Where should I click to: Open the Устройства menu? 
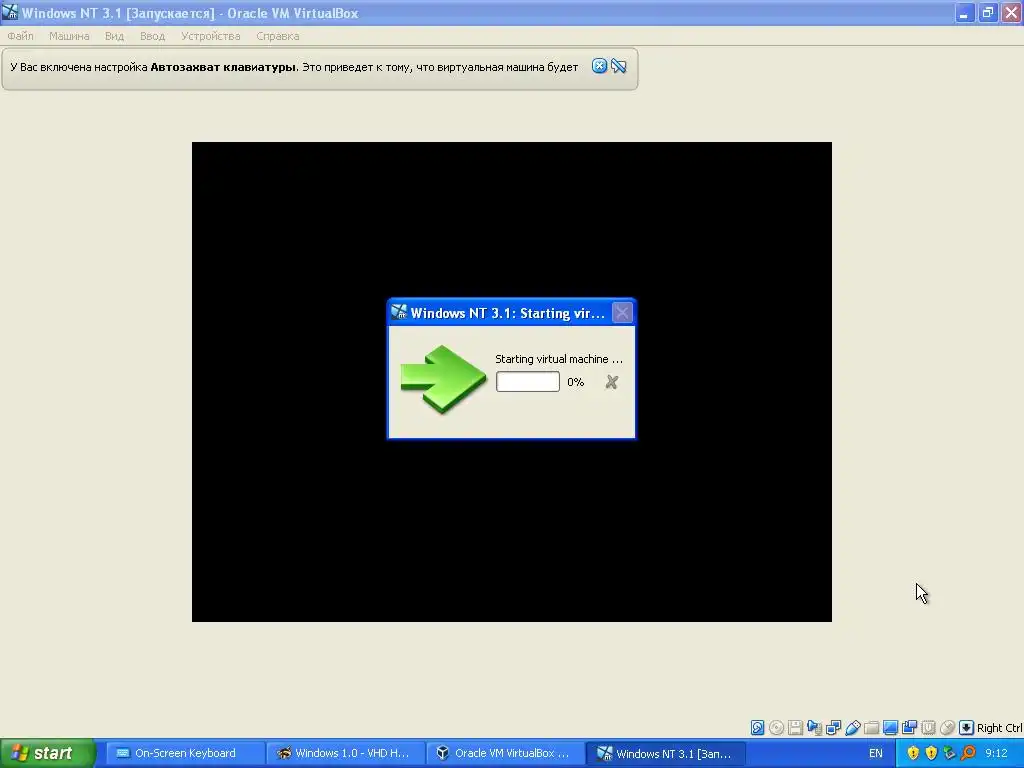click(210, 36)
